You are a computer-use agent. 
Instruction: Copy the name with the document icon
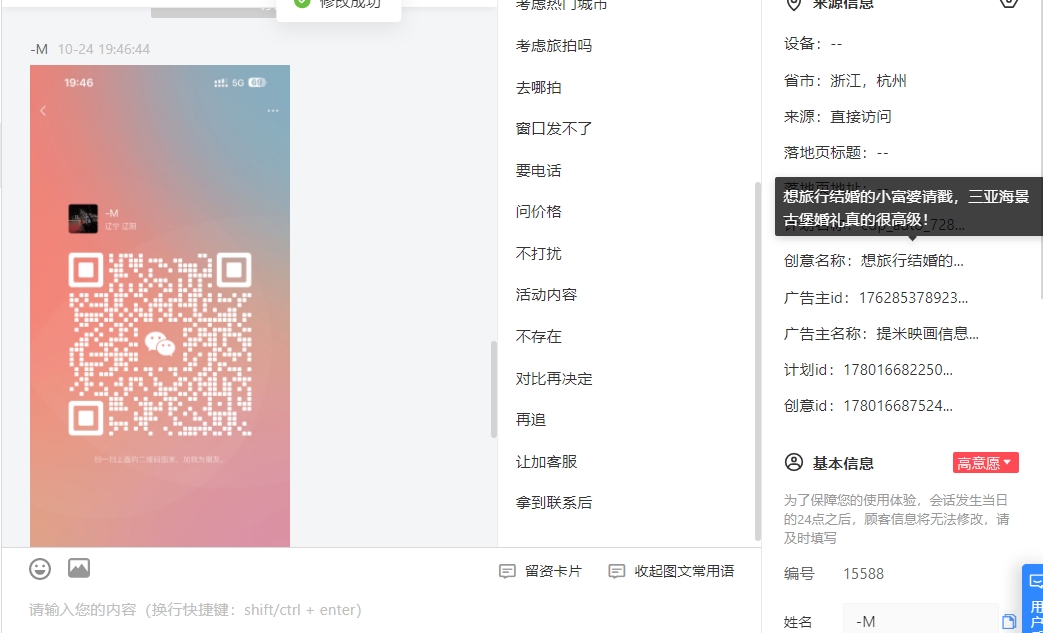point(1009,622)
